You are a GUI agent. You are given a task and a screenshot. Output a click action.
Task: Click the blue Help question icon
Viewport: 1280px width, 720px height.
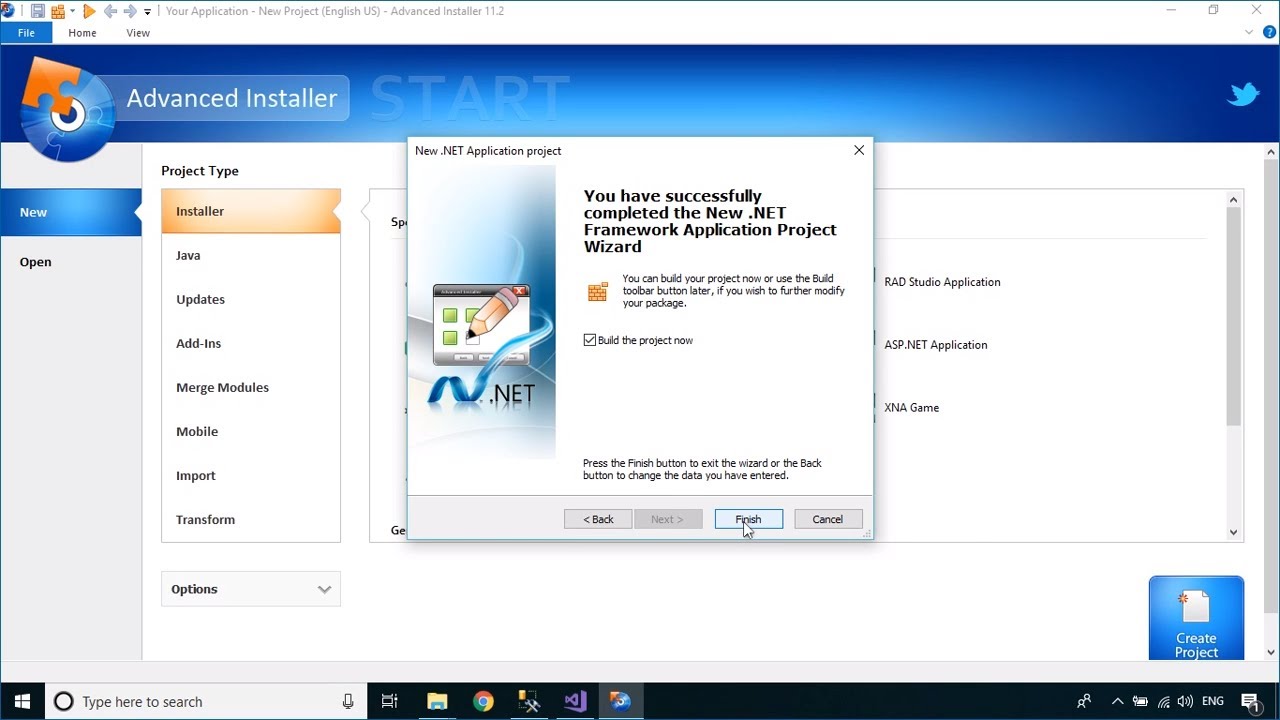[x=1269, y=32]
